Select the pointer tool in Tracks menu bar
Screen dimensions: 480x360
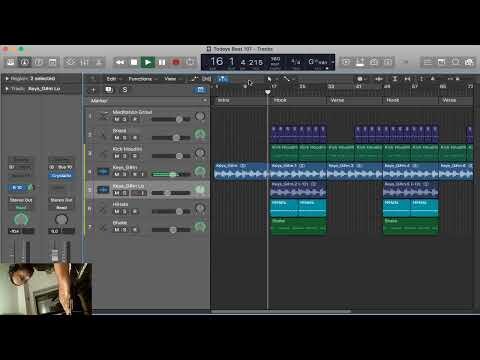coord(269,79)
